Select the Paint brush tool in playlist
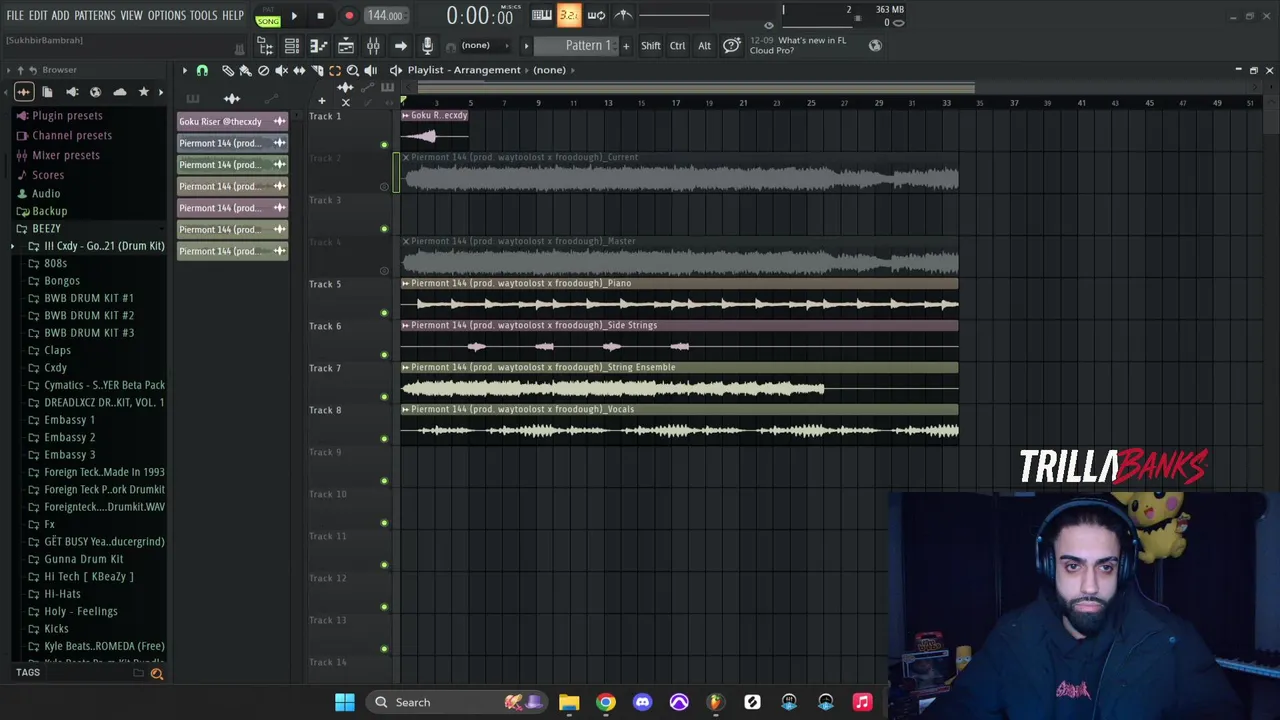Viewport: 1280px width, 720px height. click(246, 70)
